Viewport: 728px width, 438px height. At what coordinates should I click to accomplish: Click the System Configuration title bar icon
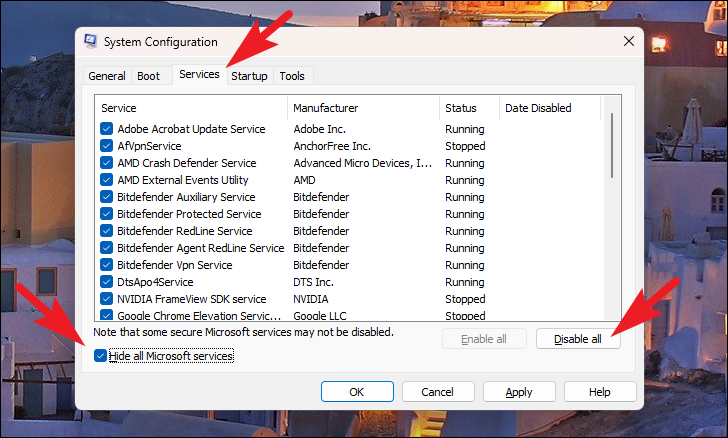pos(91,41)
